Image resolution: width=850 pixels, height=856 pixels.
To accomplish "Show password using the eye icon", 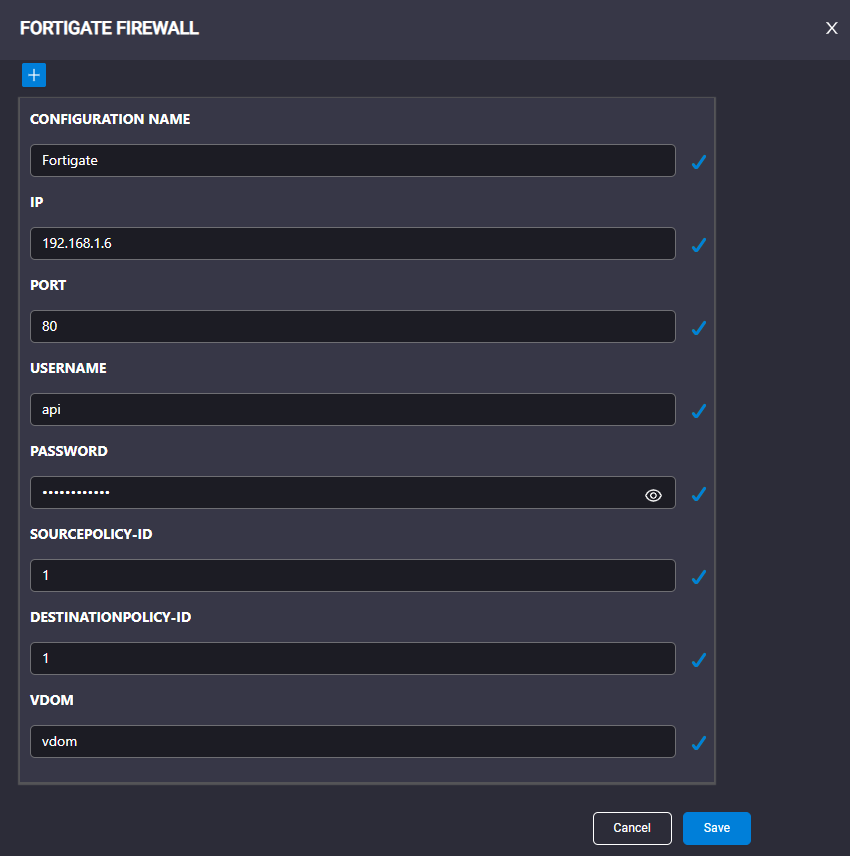I will (653, 495).
